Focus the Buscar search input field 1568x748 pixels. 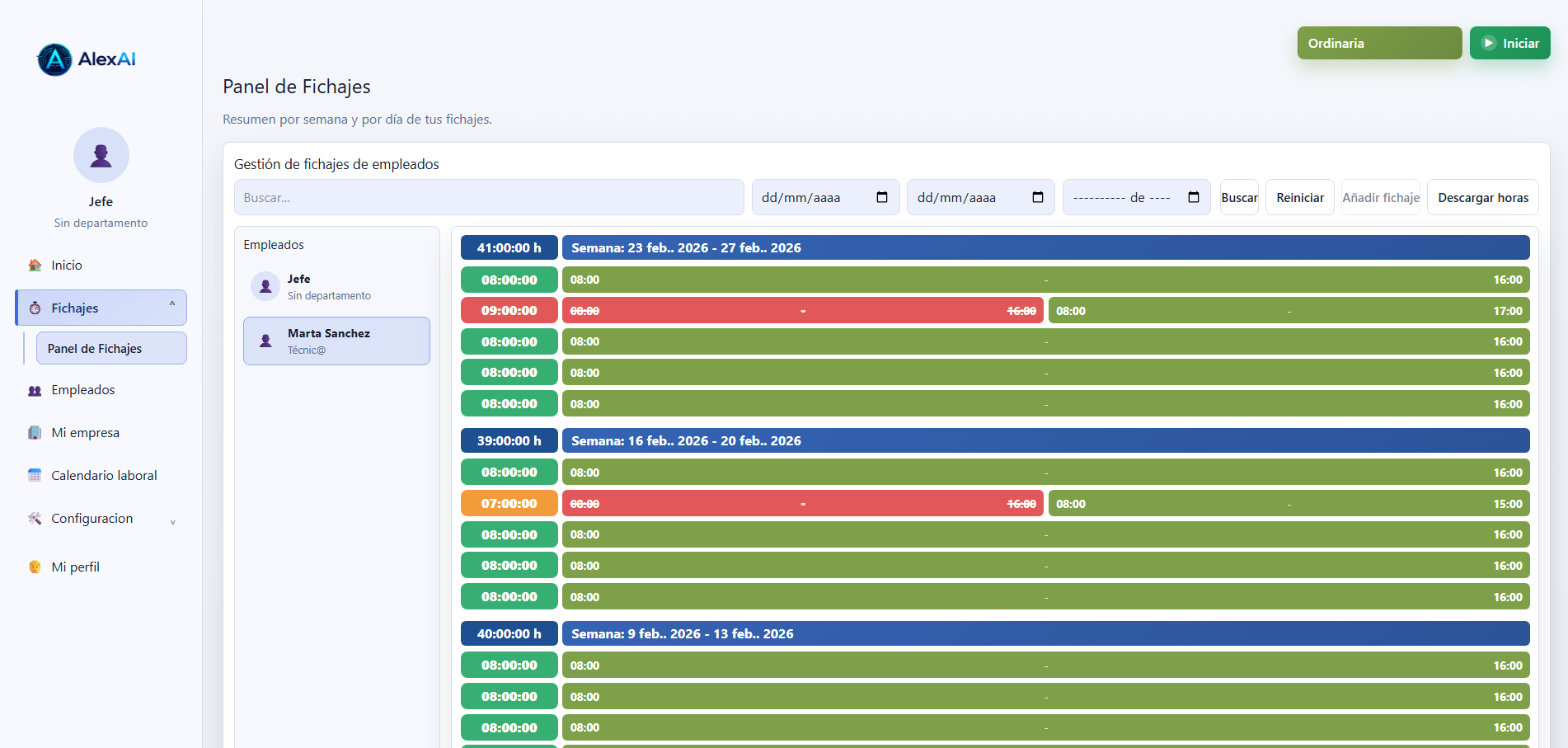(x=488, y=198)
